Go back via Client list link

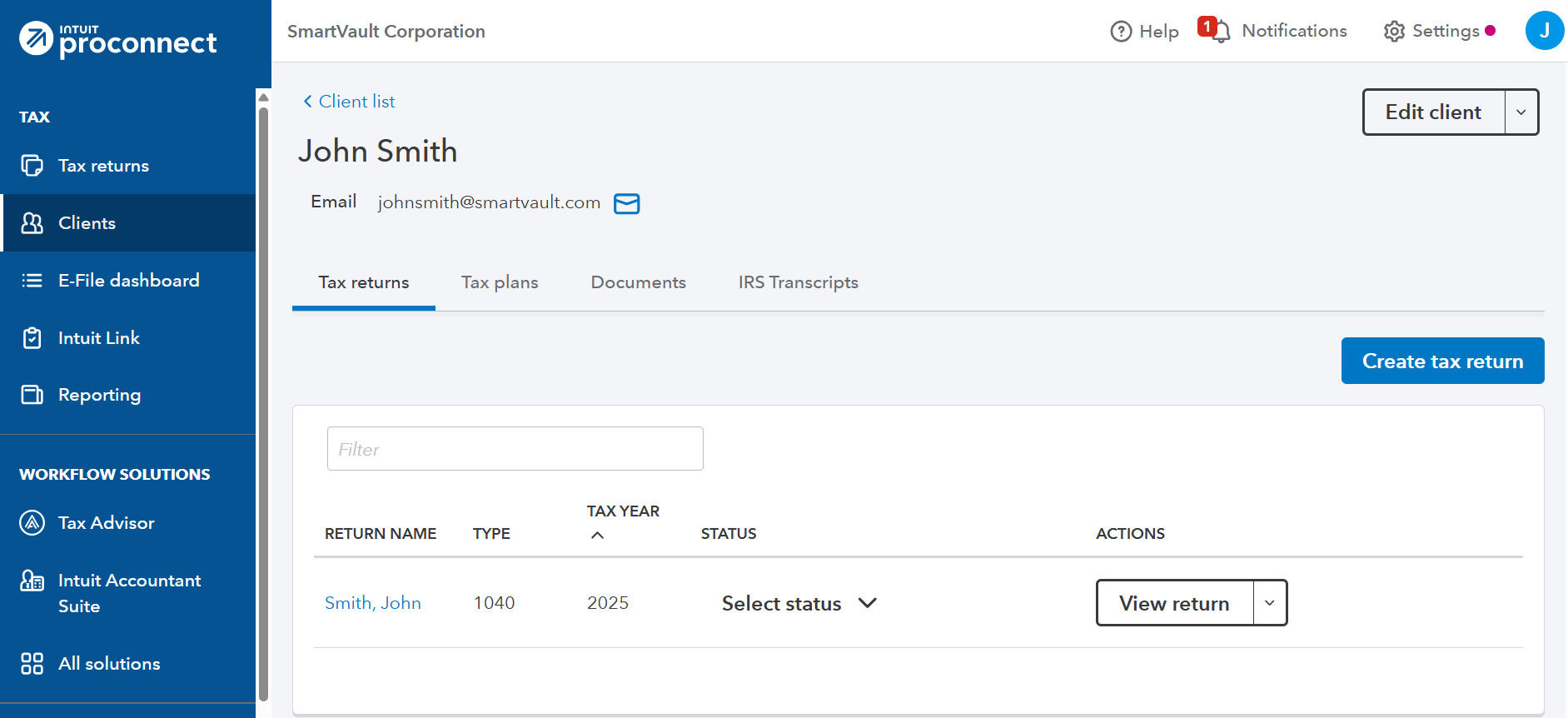[x=356, y=102]
